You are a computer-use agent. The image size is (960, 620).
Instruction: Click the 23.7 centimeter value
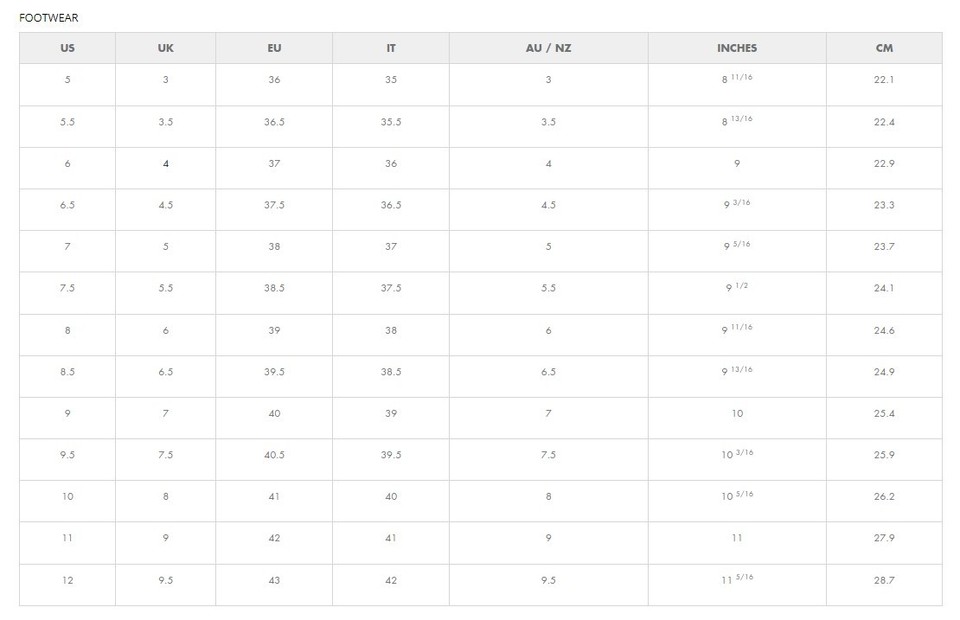[x=884, y=247]
